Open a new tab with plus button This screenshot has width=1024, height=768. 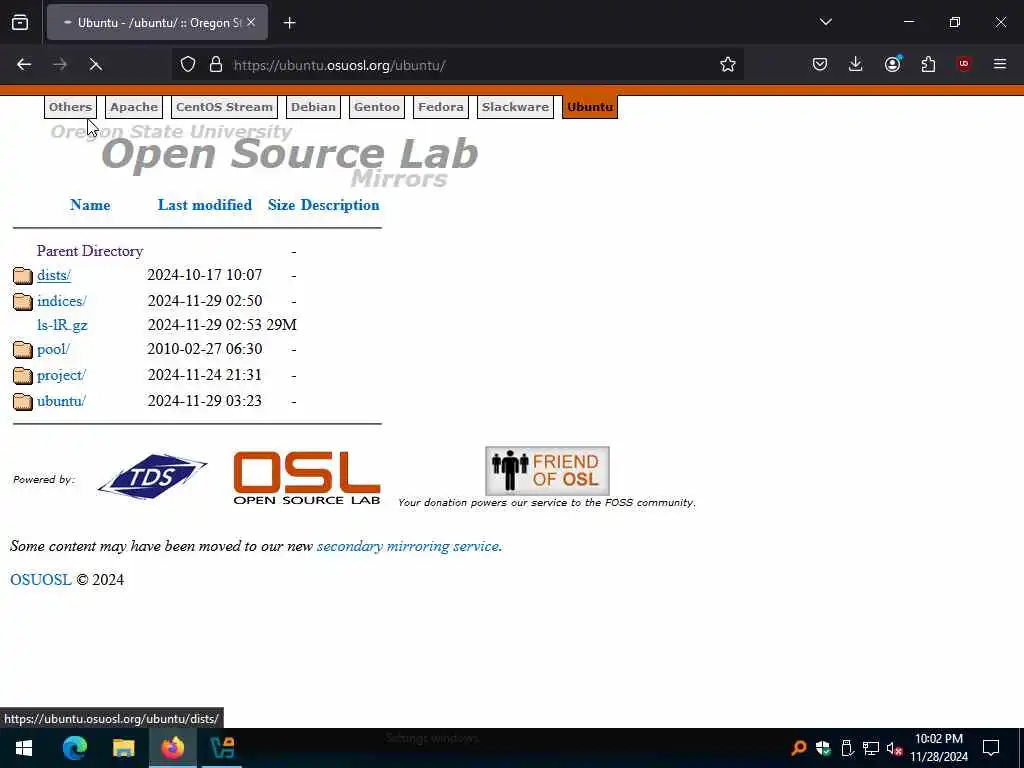[290, 23]
